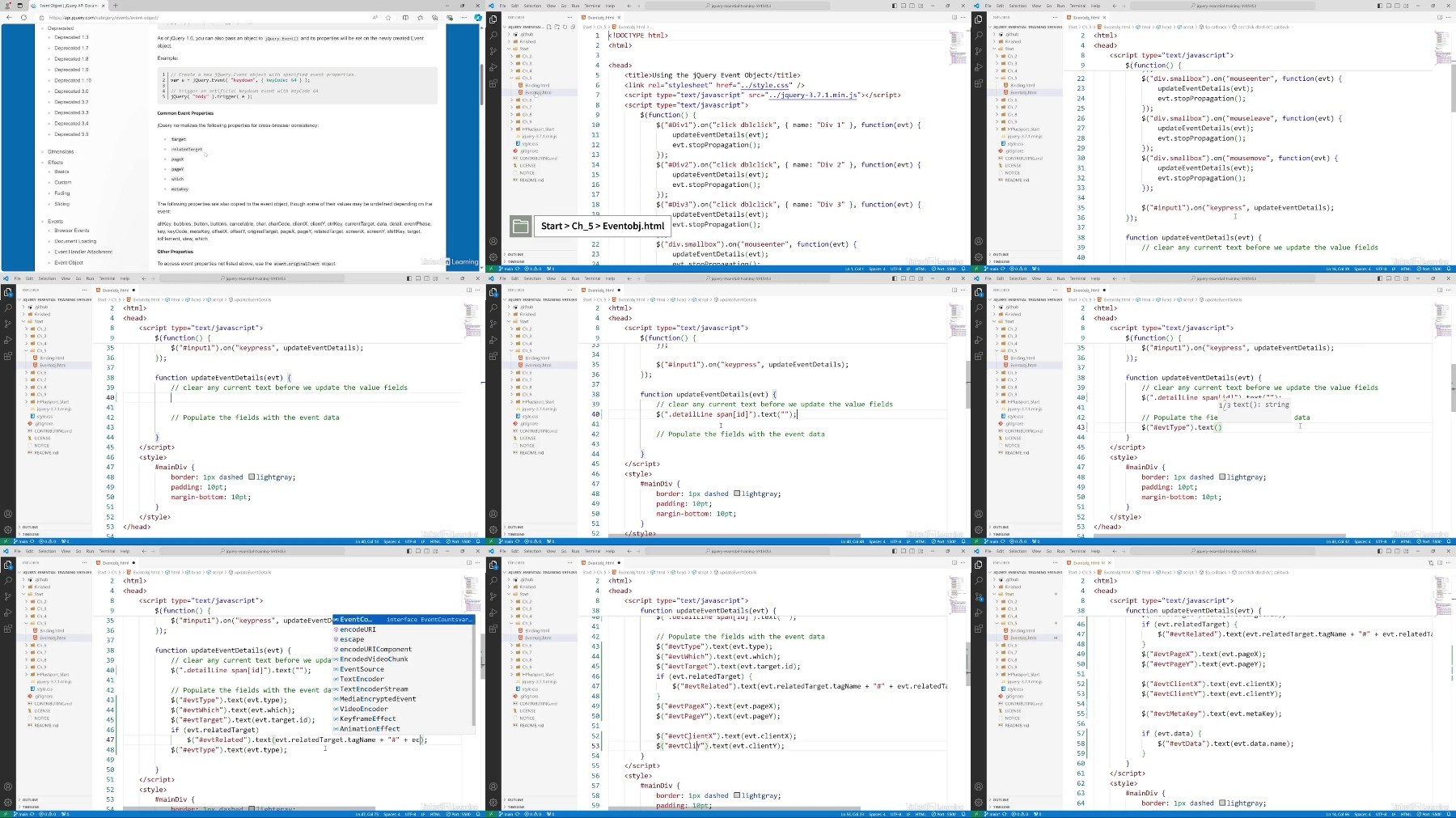Screen dimensions: 1456x818
Task: Click HTML language mode in top-center status bar
Action: [x=921, y=269]
